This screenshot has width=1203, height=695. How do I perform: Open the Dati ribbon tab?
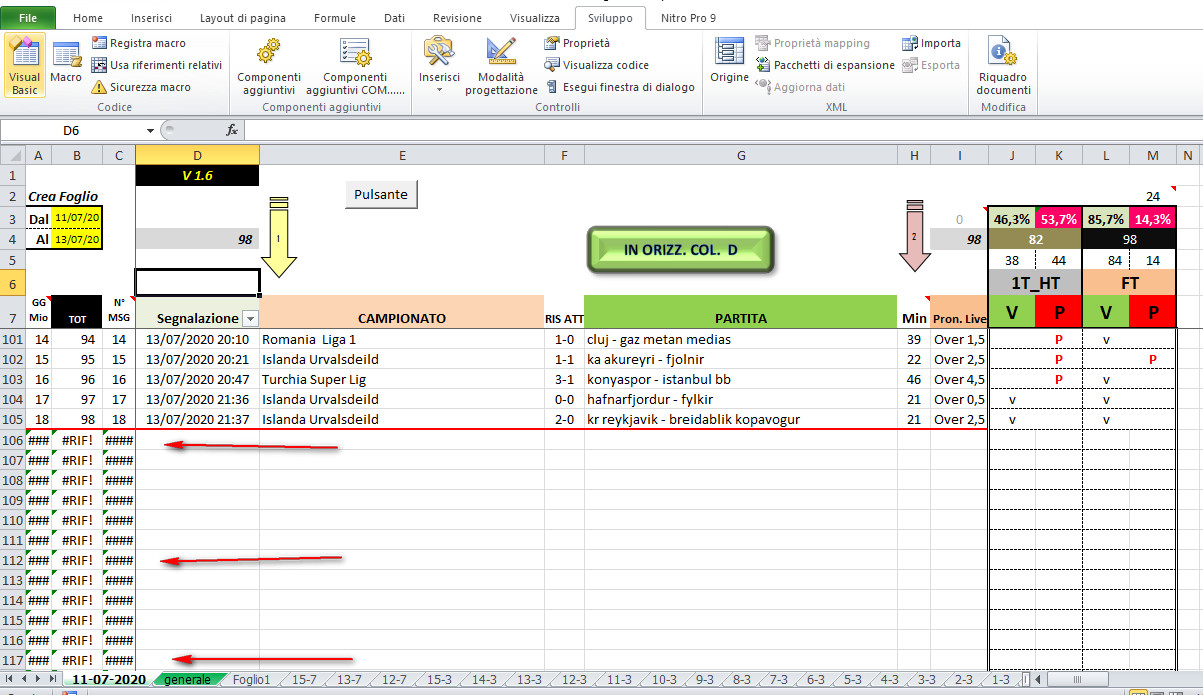tap(394, 18)
